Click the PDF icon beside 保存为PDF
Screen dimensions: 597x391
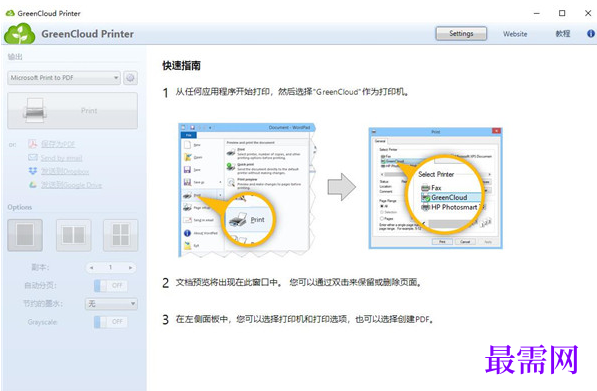point(33,144)
